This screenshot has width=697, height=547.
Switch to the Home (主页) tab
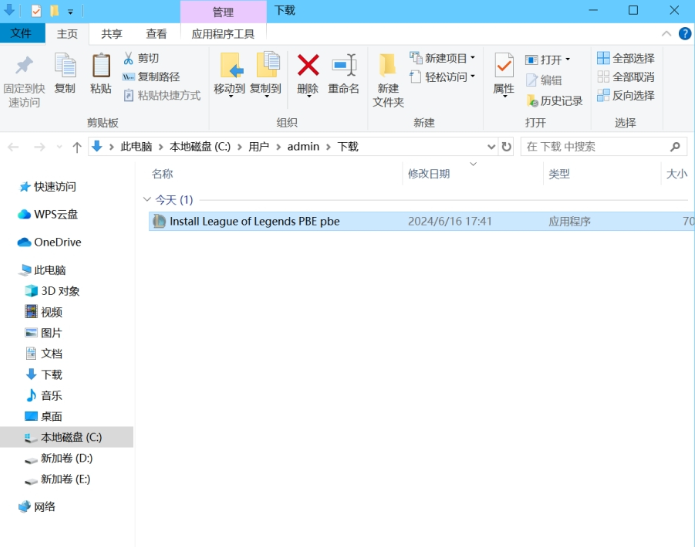pyautogui.click(x=67, y=34)
